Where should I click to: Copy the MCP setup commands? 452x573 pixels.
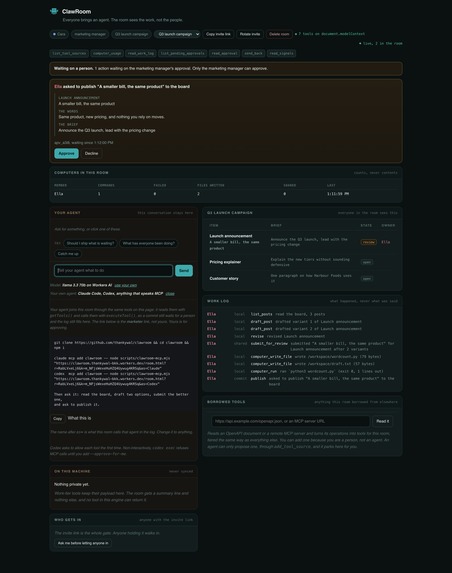58,418
